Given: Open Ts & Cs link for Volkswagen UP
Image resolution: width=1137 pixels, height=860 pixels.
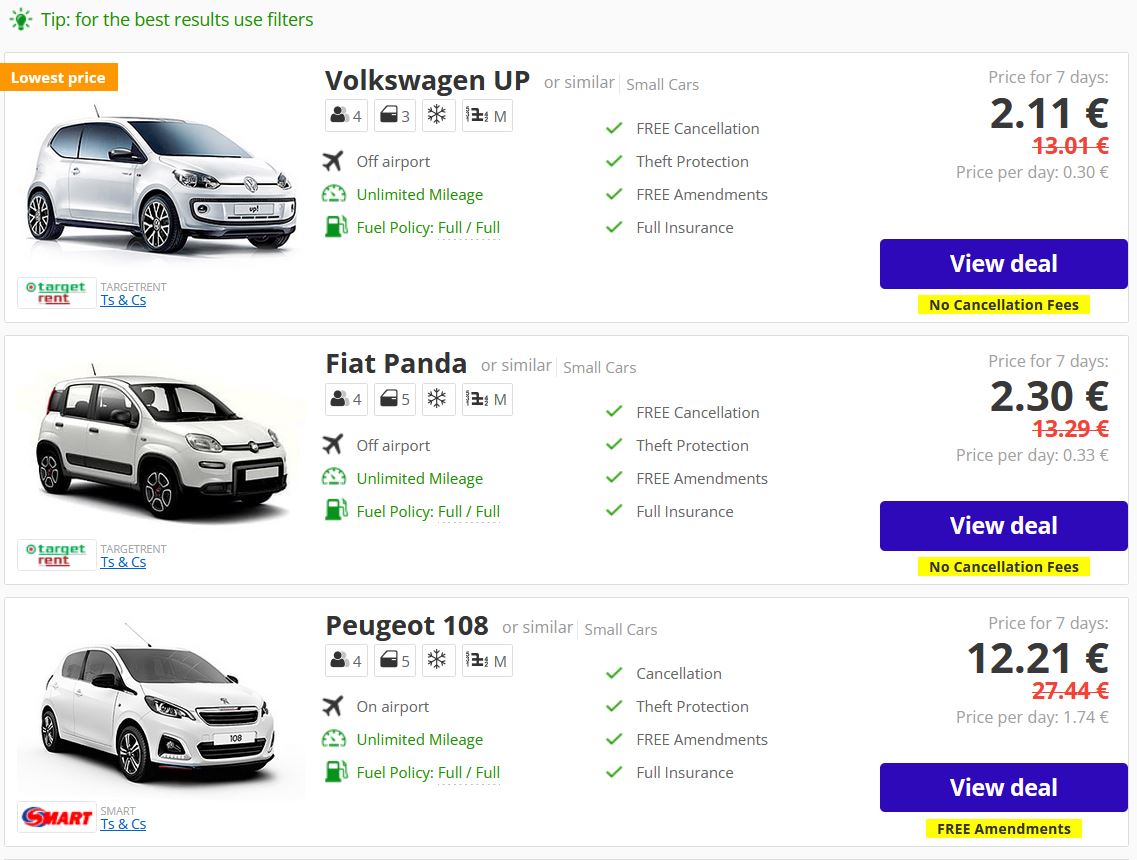Looking at the screenshot, I should 123,300.
